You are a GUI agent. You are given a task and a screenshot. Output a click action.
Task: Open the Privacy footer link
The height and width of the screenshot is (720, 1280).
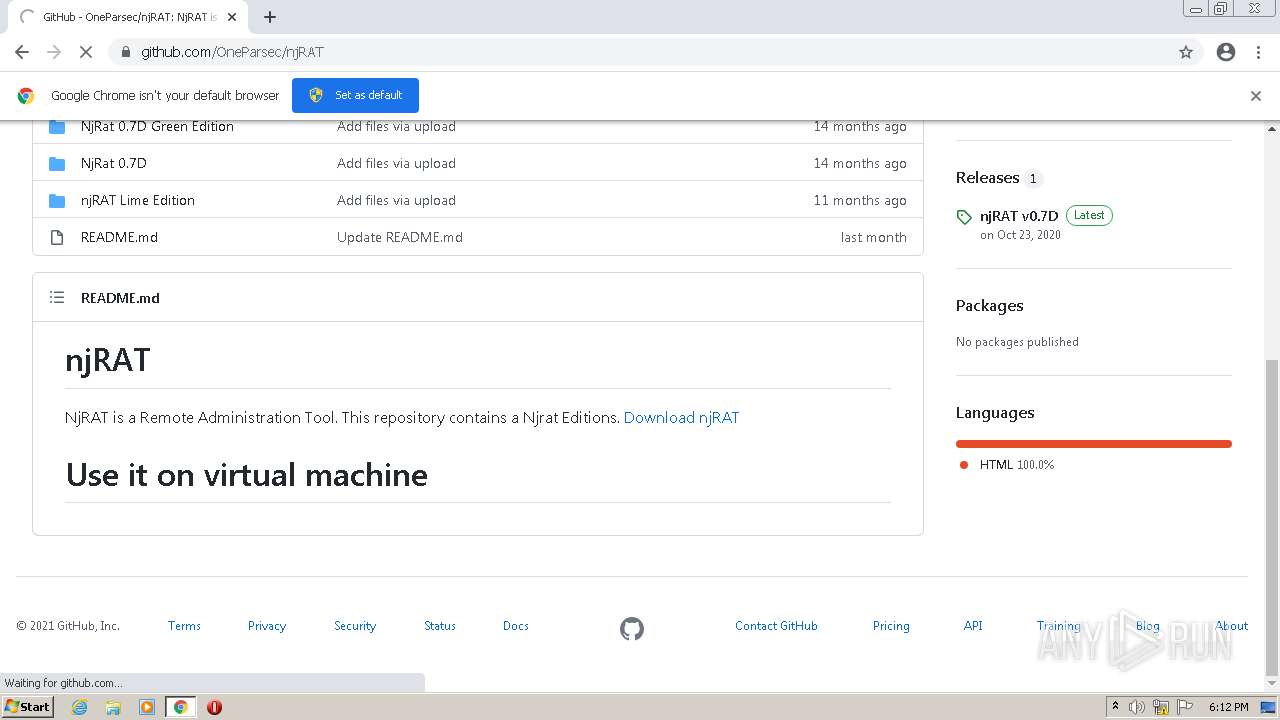pos(267,626)
